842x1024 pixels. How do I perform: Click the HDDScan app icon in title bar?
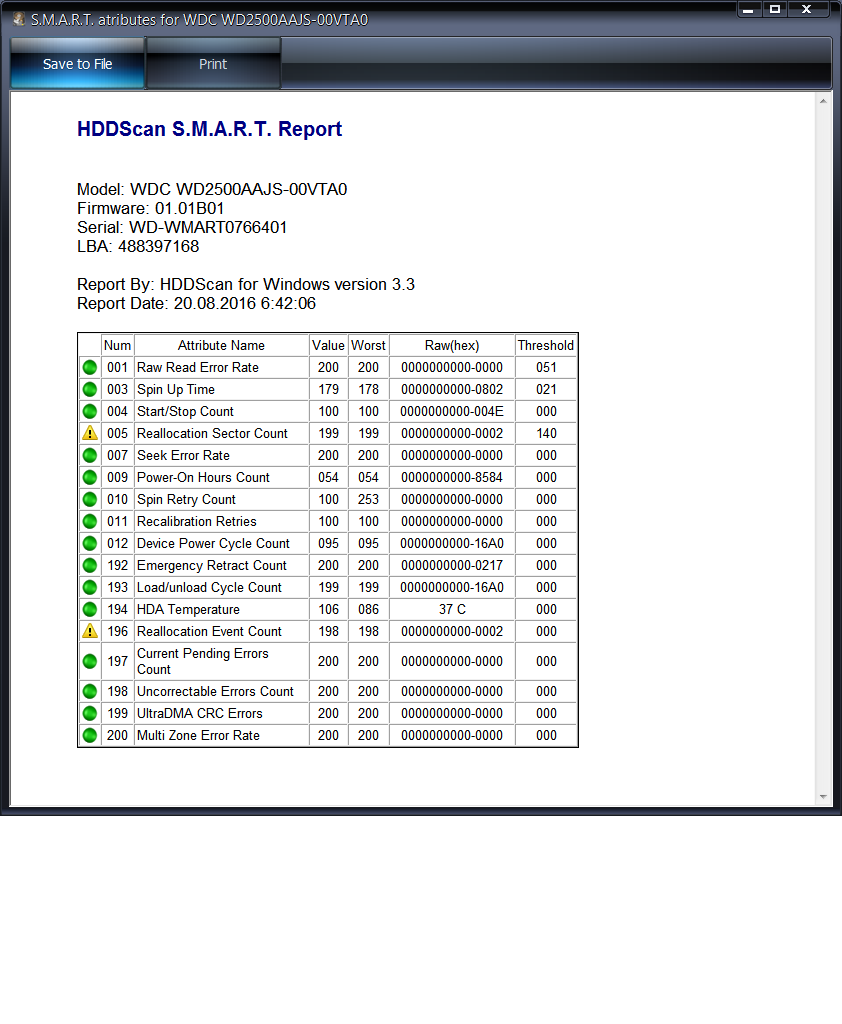(x=19, y=19)
